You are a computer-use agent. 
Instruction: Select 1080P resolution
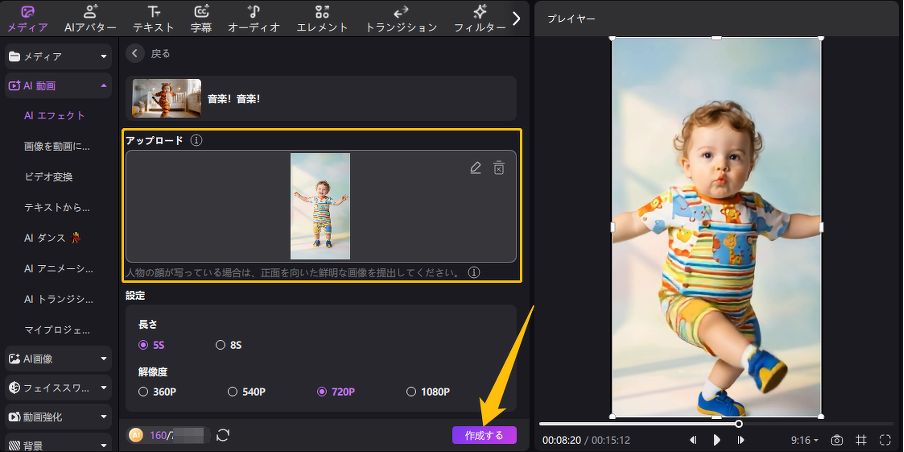411,392
